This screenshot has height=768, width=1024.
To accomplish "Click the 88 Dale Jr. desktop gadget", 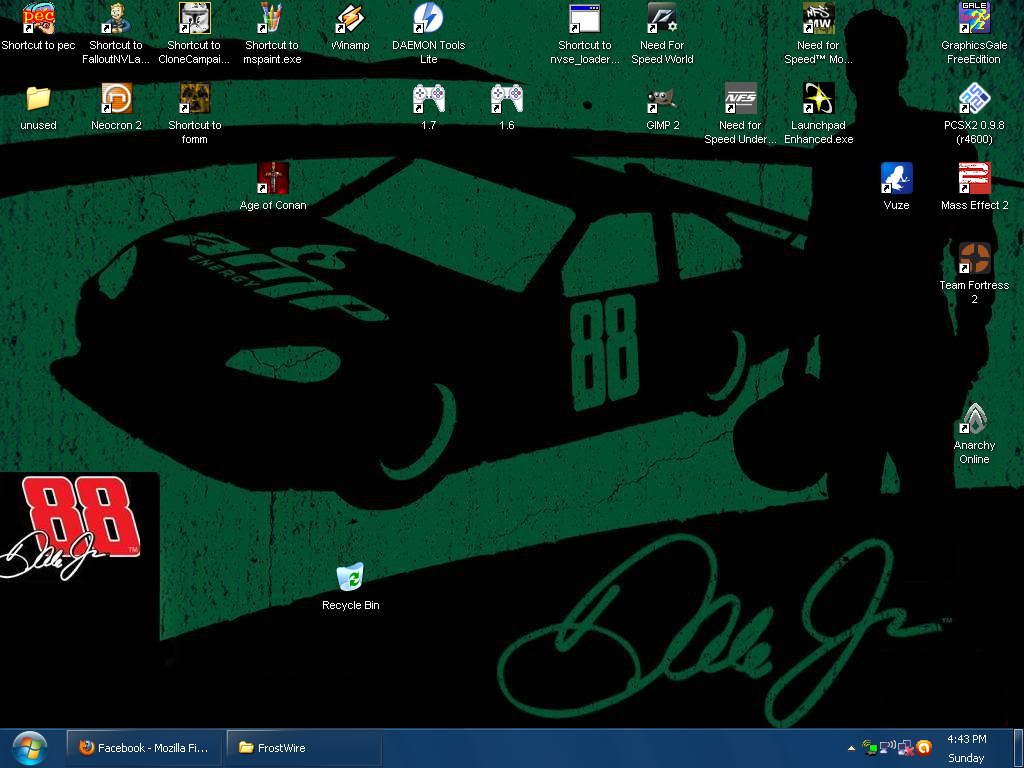I will 72,526.
